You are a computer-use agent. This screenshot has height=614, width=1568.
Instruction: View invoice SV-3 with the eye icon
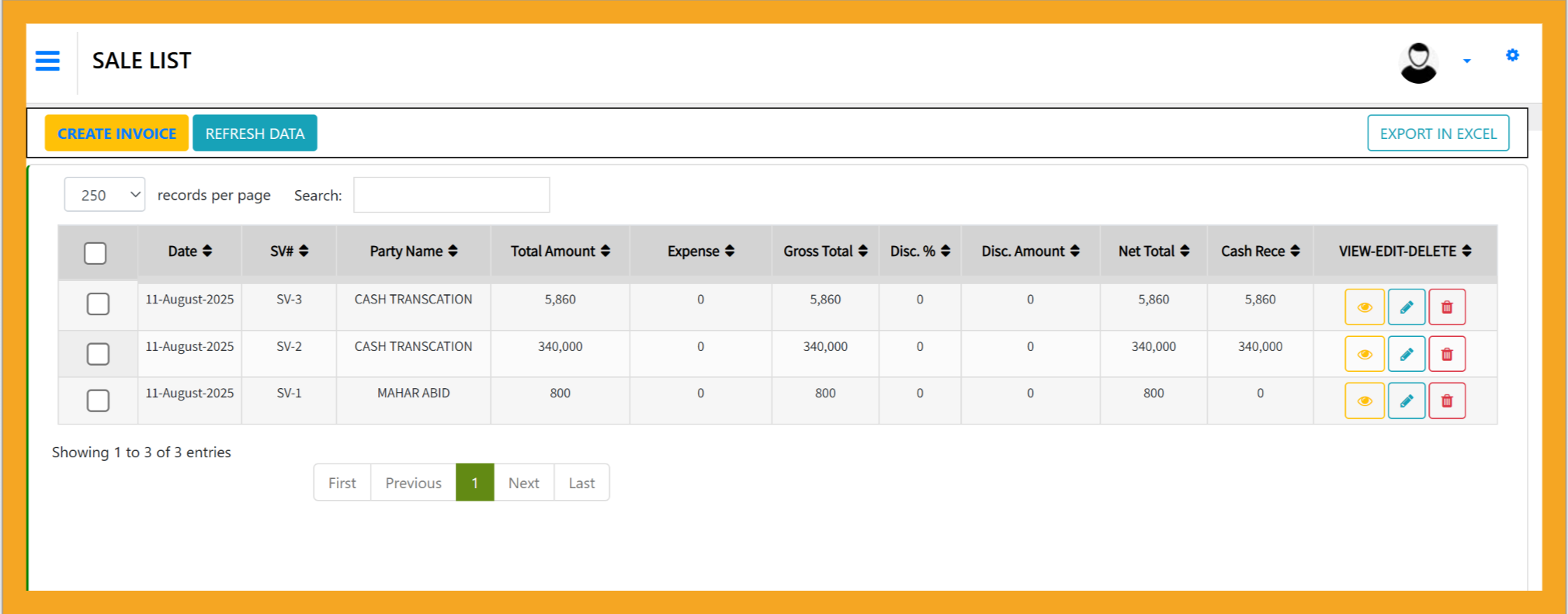[1364, 307]
